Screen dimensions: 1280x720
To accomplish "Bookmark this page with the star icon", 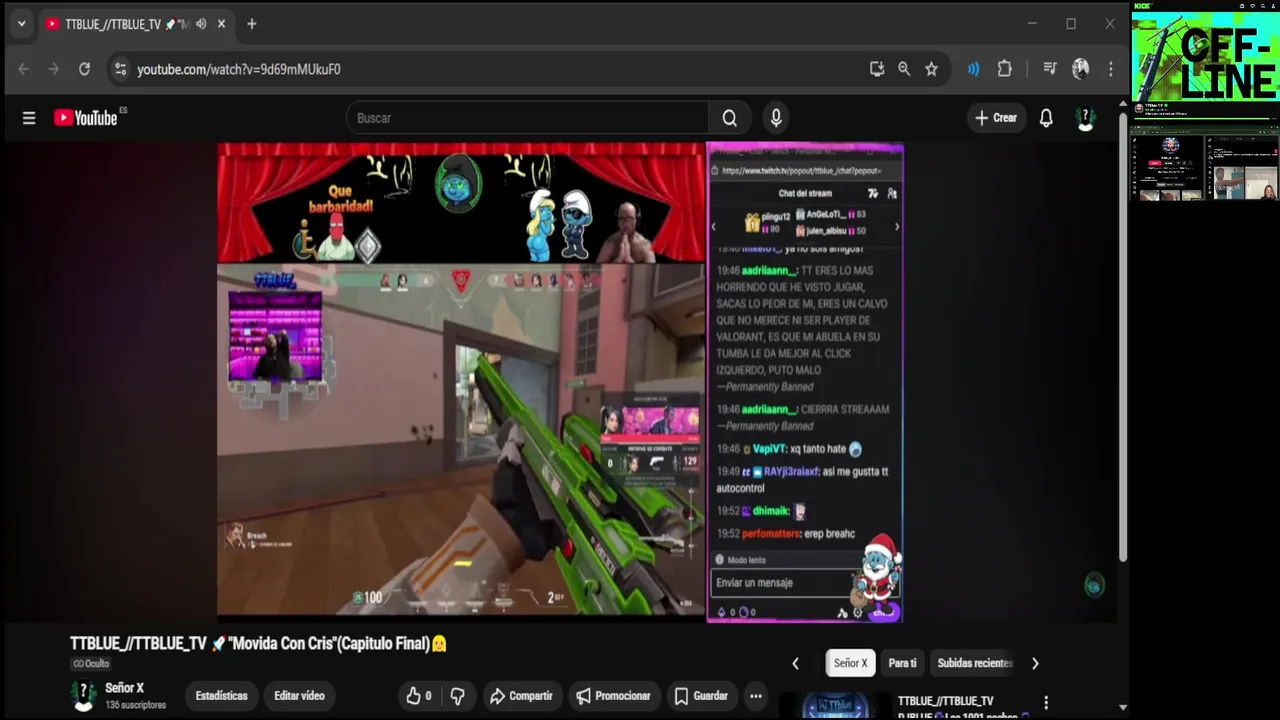I will coord(931,69).
